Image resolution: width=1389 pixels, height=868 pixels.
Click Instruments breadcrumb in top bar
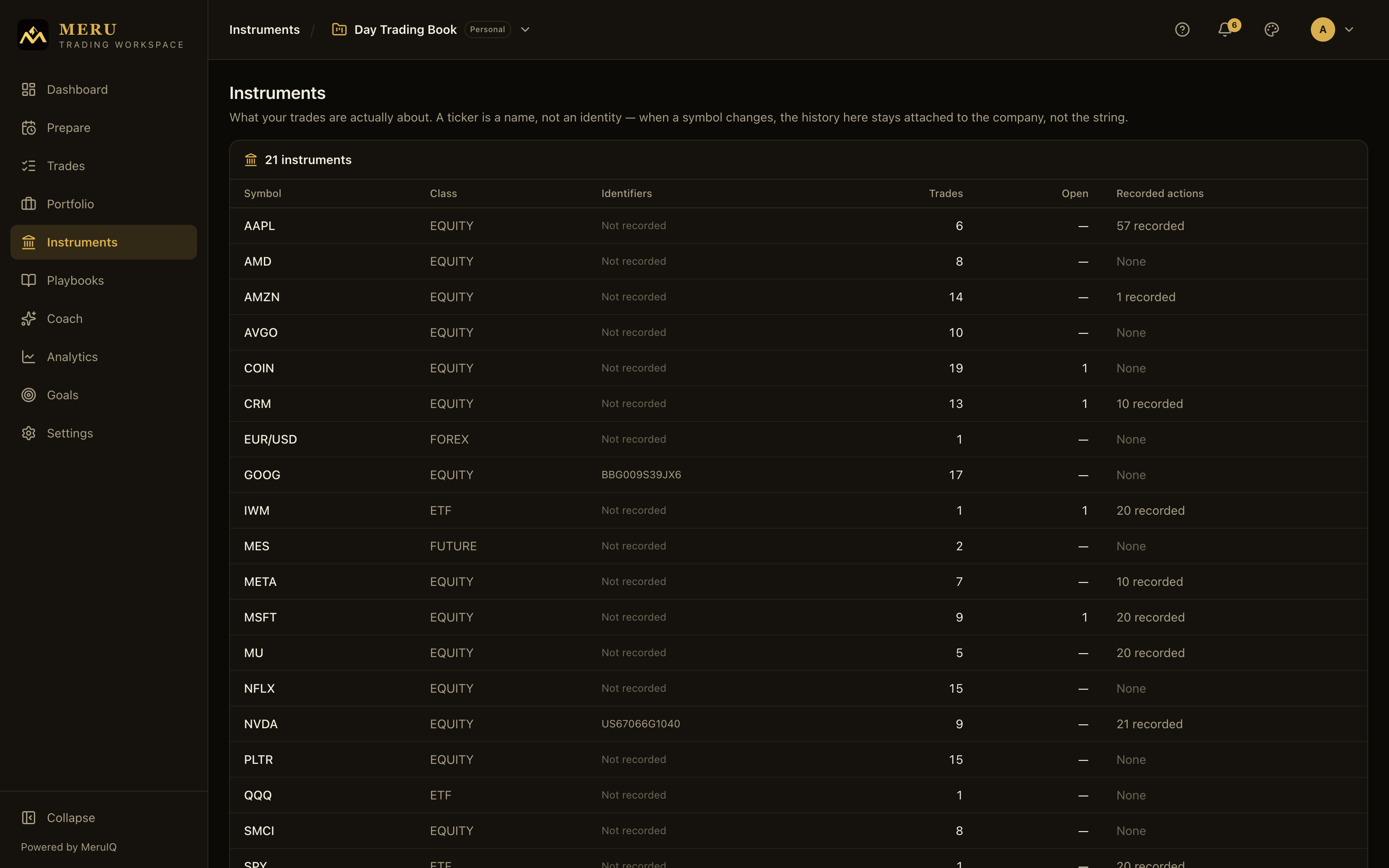(265, 29)
